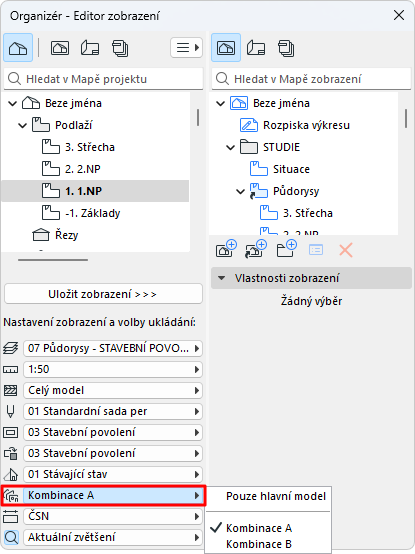Click the red delete X icon
415x554 pixels.
pyautogui.click(x=346, y=250)
